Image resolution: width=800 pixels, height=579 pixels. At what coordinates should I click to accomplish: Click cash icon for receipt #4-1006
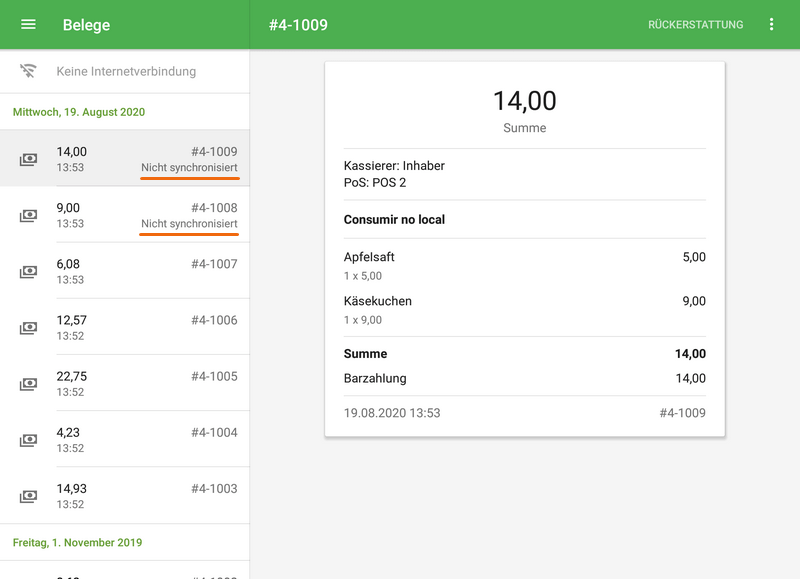click(x=28, y=327)
